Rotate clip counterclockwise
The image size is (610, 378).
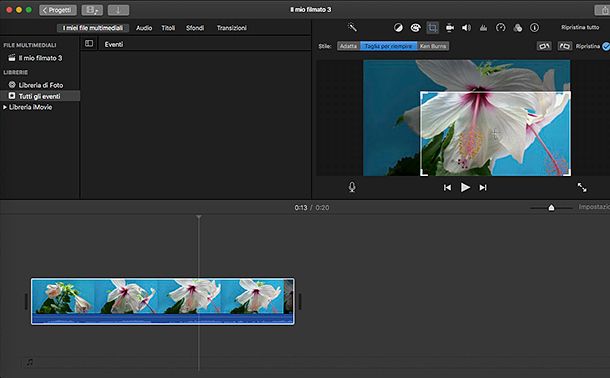coord(544,46)
